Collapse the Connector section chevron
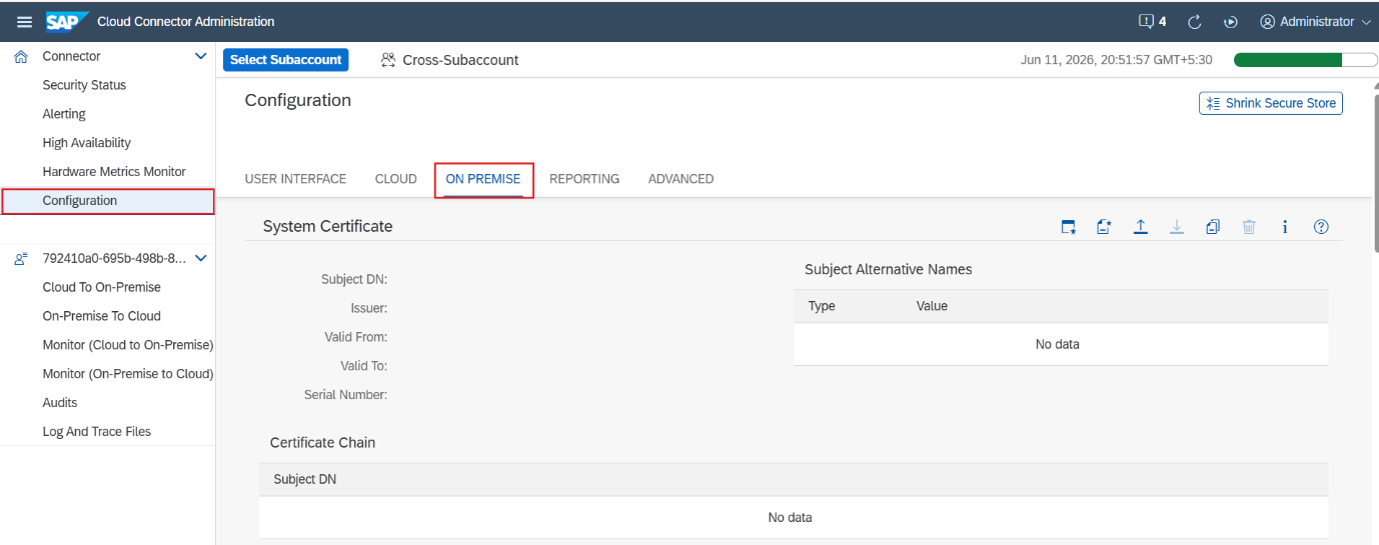 click(200, 57)
